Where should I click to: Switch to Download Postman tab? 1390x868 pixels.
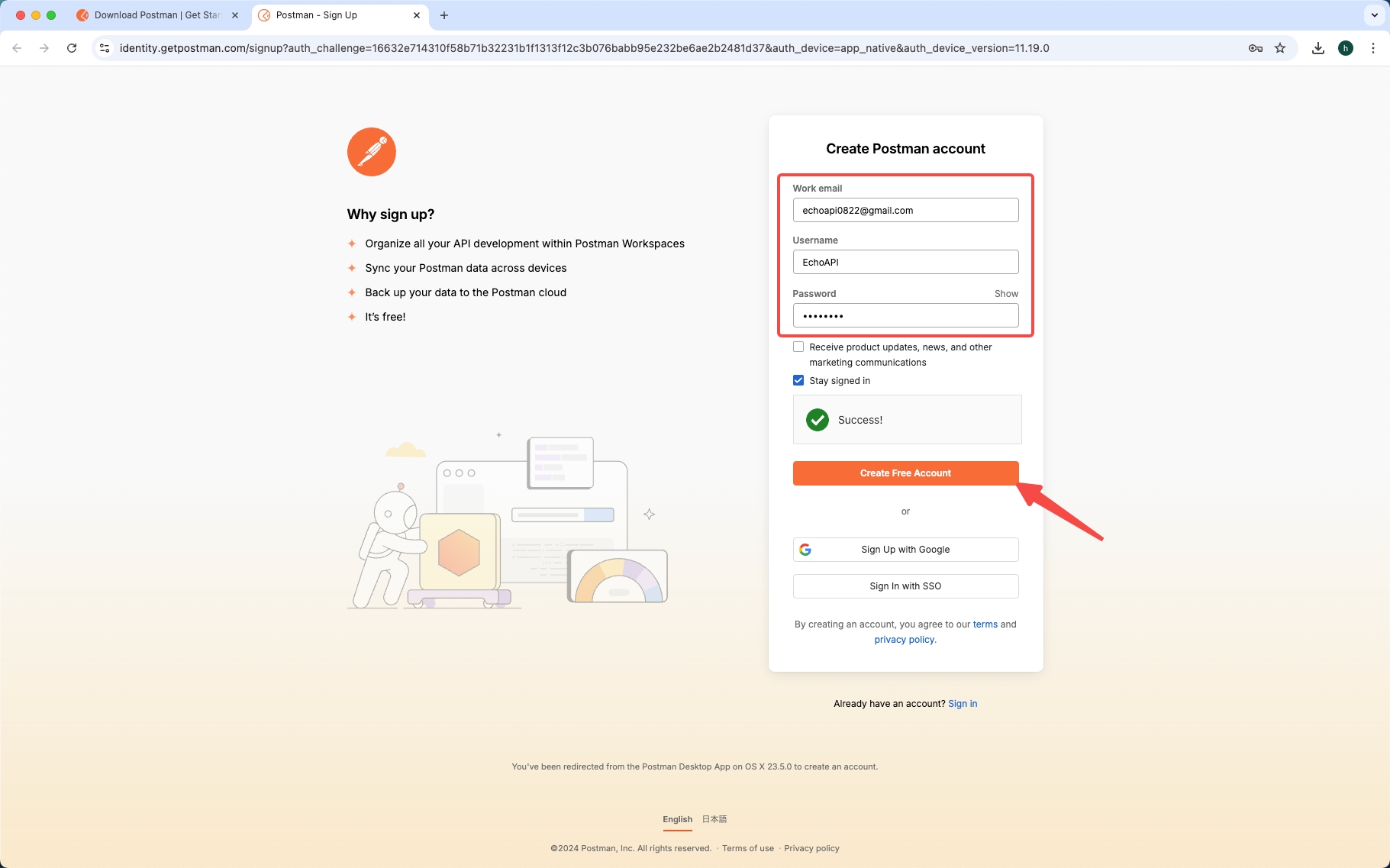pos(157,15)
